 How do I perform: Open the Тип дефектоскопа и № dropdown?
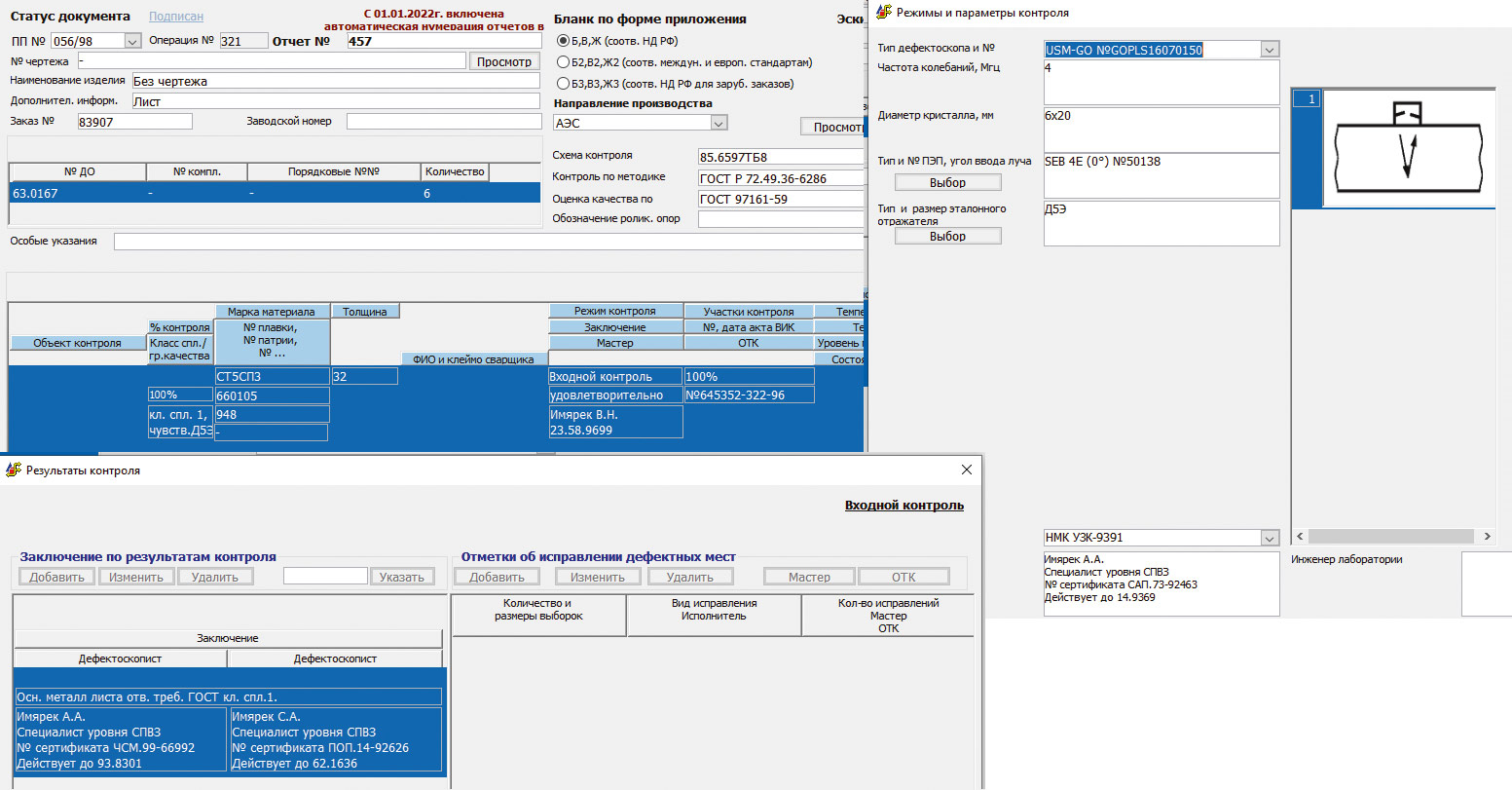pos(1269,50)
